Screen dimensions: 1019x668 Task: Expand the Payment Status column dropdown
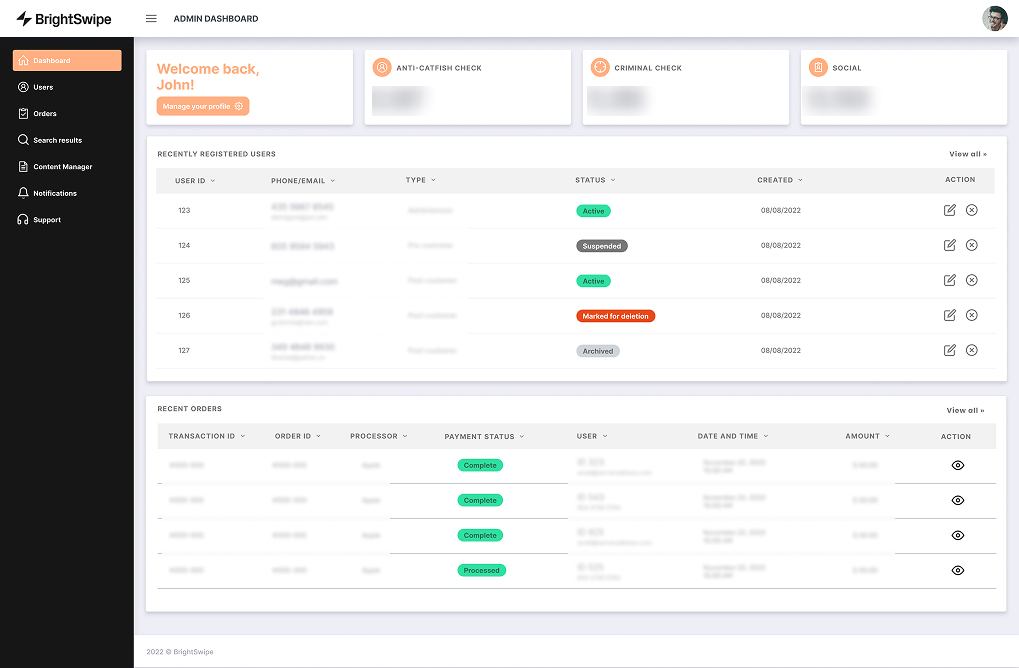coord(484,437)
